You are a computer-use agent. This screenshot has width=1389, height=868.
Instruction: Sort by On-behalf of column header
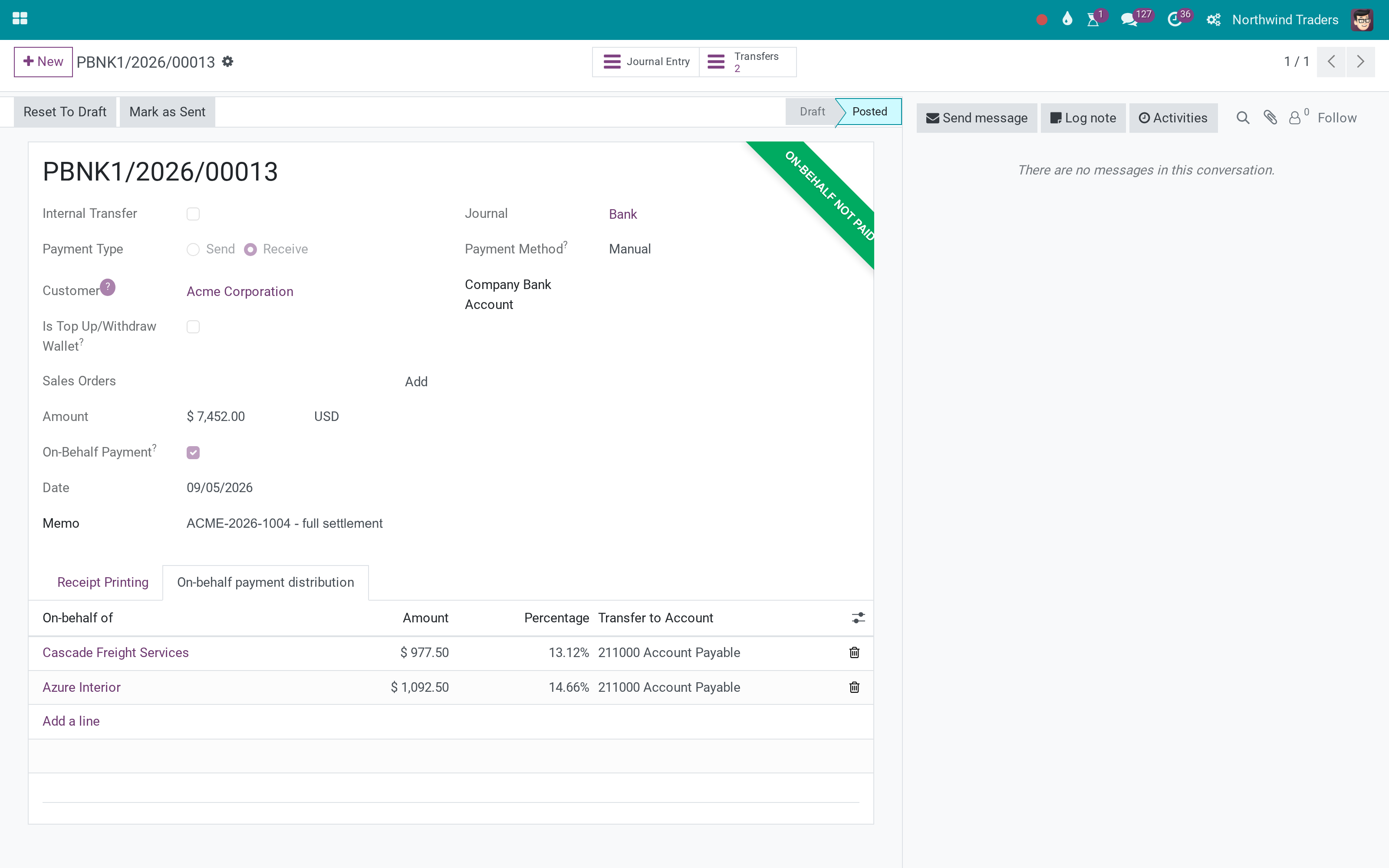click(x=78, y=618)
